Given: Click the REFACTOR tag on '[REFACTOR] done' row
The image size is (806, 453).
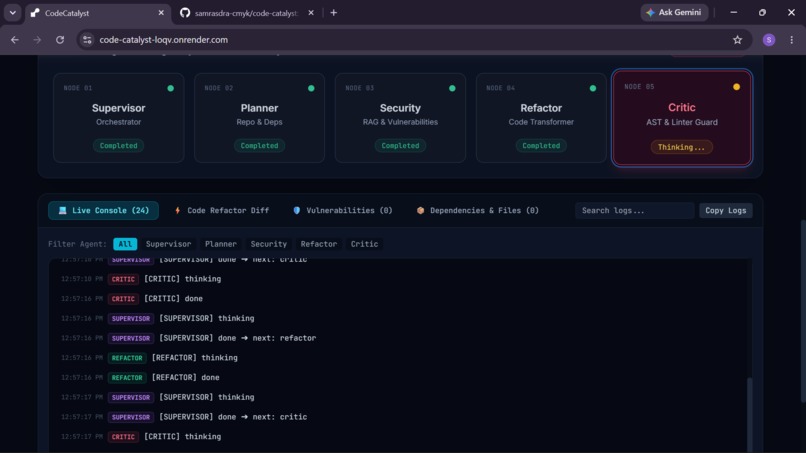Looking at the screenshot, I should click(127, 377).
